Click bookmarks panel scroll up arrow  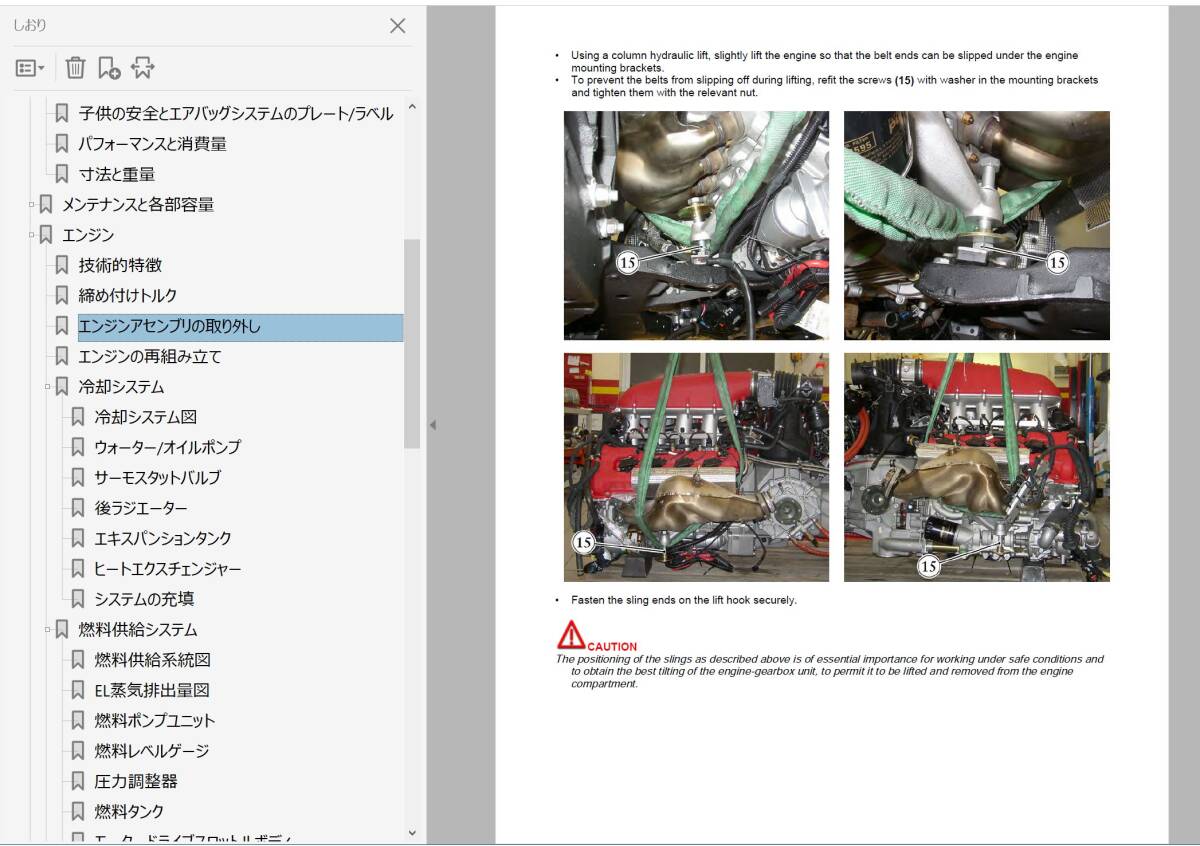click(x=412, y=107)
